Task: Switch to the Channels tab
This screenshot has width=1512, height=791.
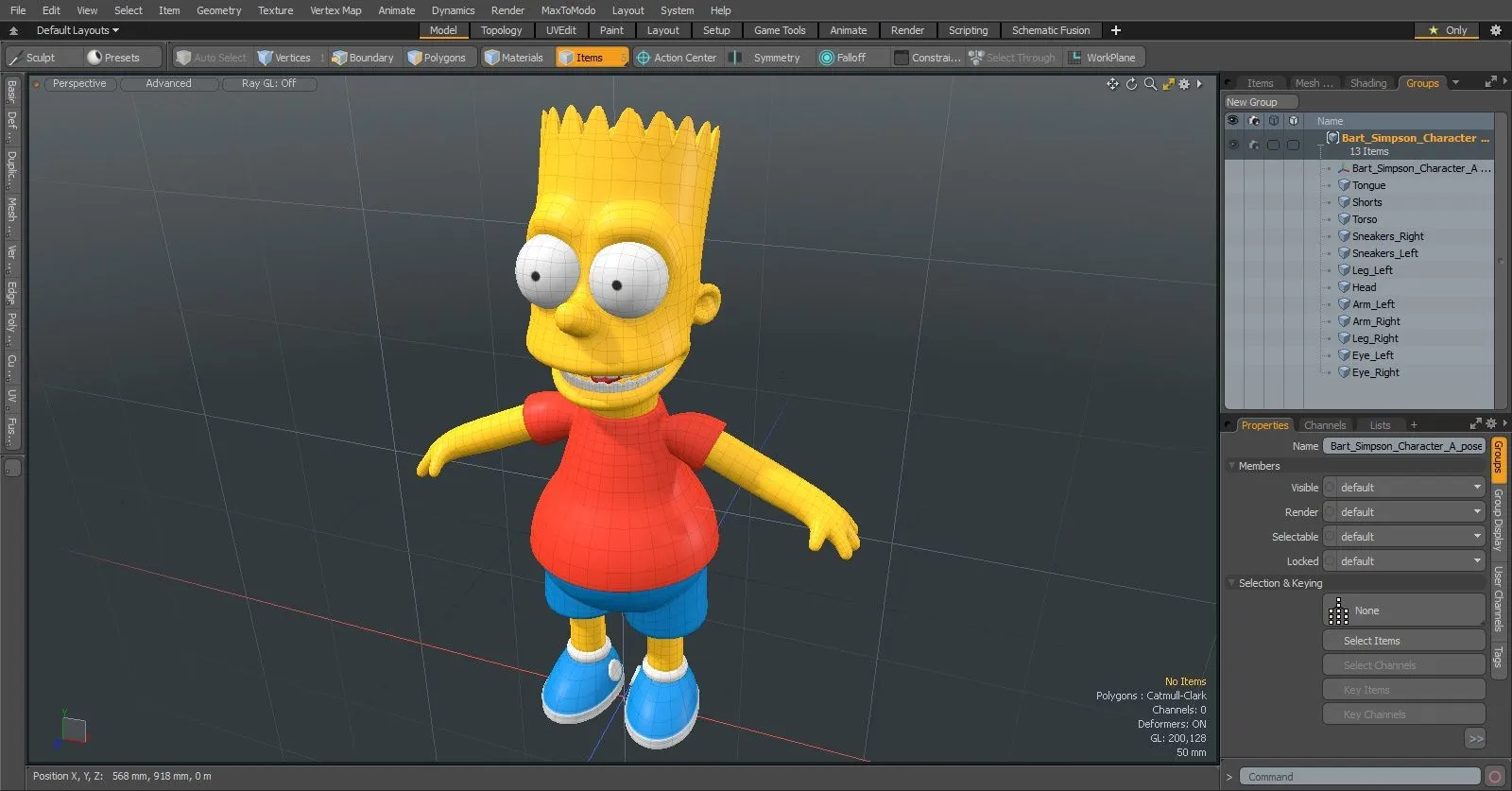Action: pyautogui.click(x=1324, y=425)
